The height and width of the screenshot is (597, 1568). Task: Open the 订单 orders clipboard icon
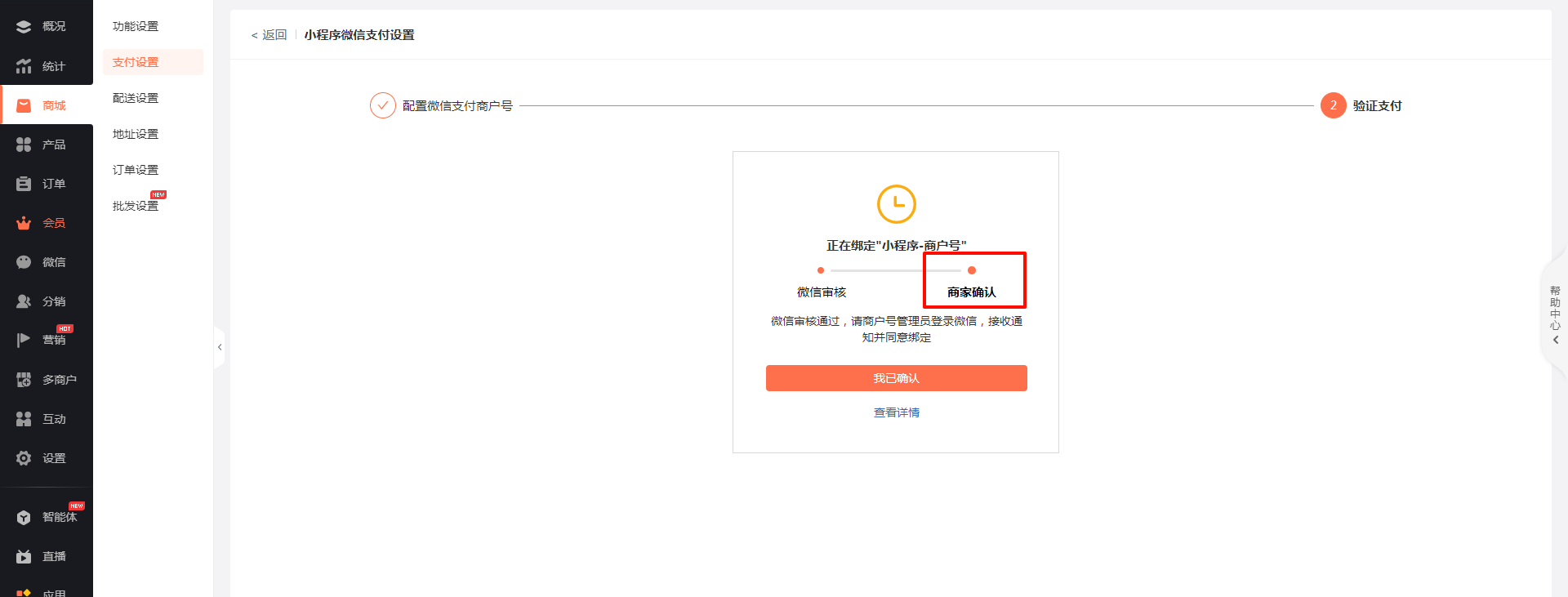(x=24, y=184)
